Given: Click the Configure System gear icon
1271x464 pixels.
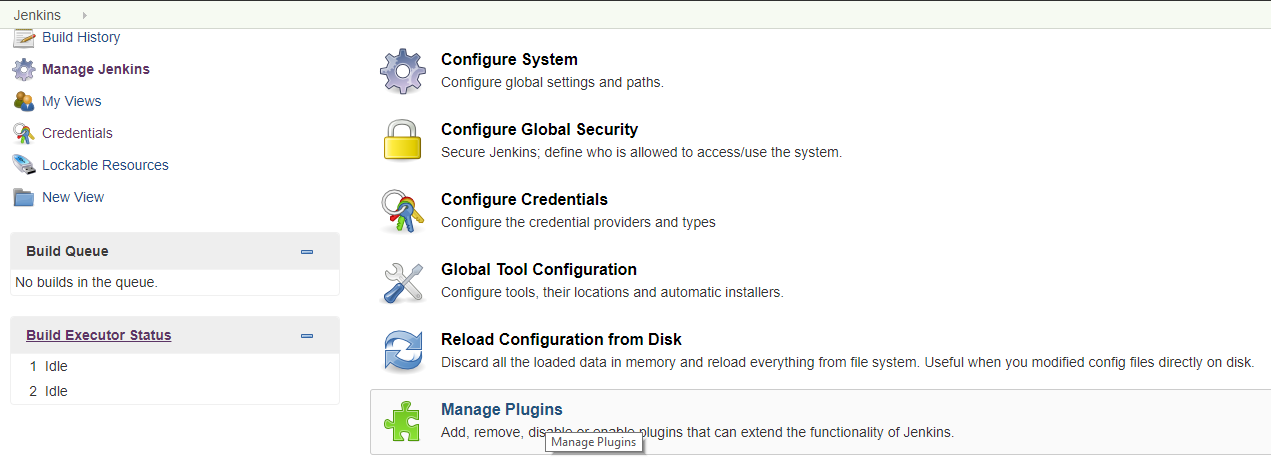Looking at the screenshot, I should point(403,71).
